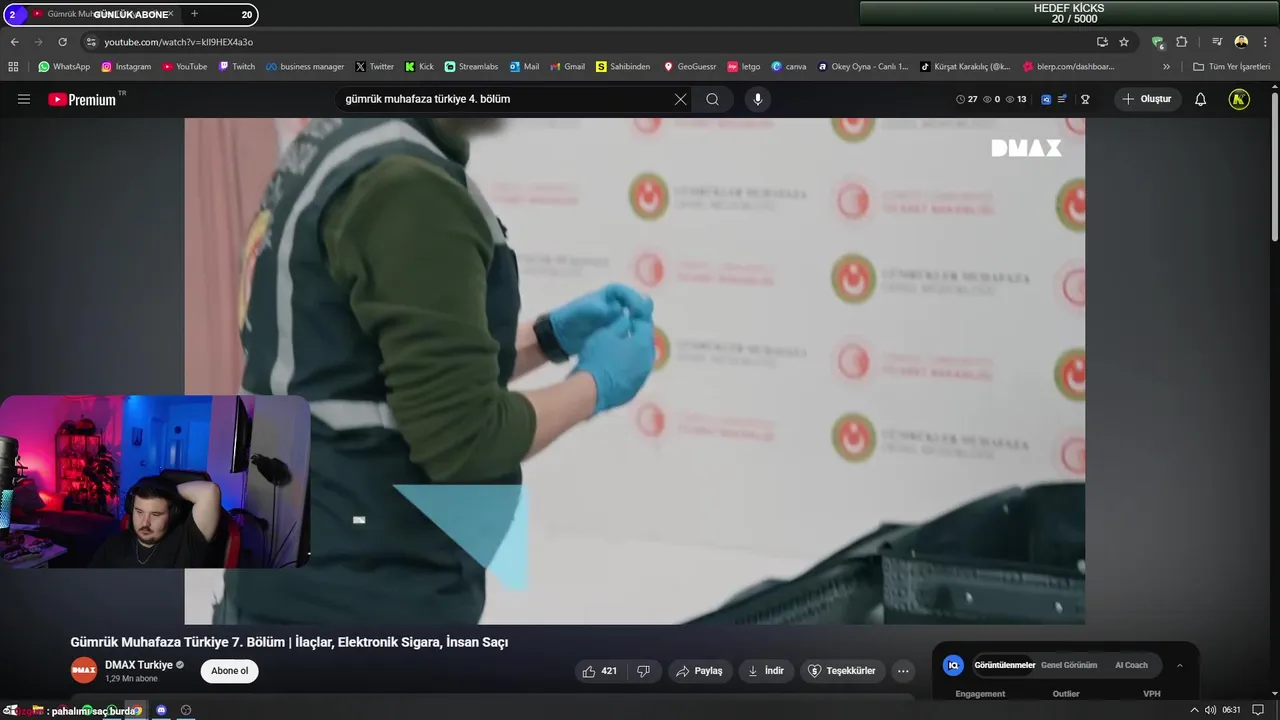Open the vidIQ extension icon in YouTube header
This screenshot has width=1280, height=720.
coord(1046,99)
